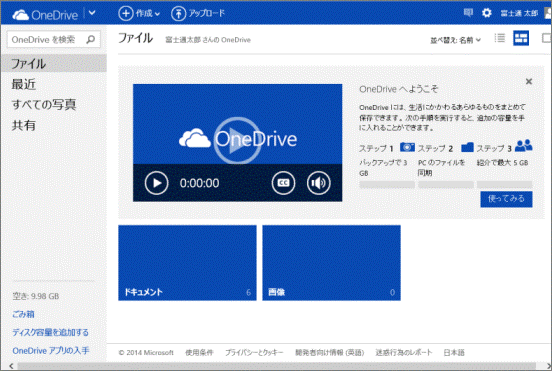
Task: Open the settings gear icon
Action: pyautogui.click(x=487, y=13)
